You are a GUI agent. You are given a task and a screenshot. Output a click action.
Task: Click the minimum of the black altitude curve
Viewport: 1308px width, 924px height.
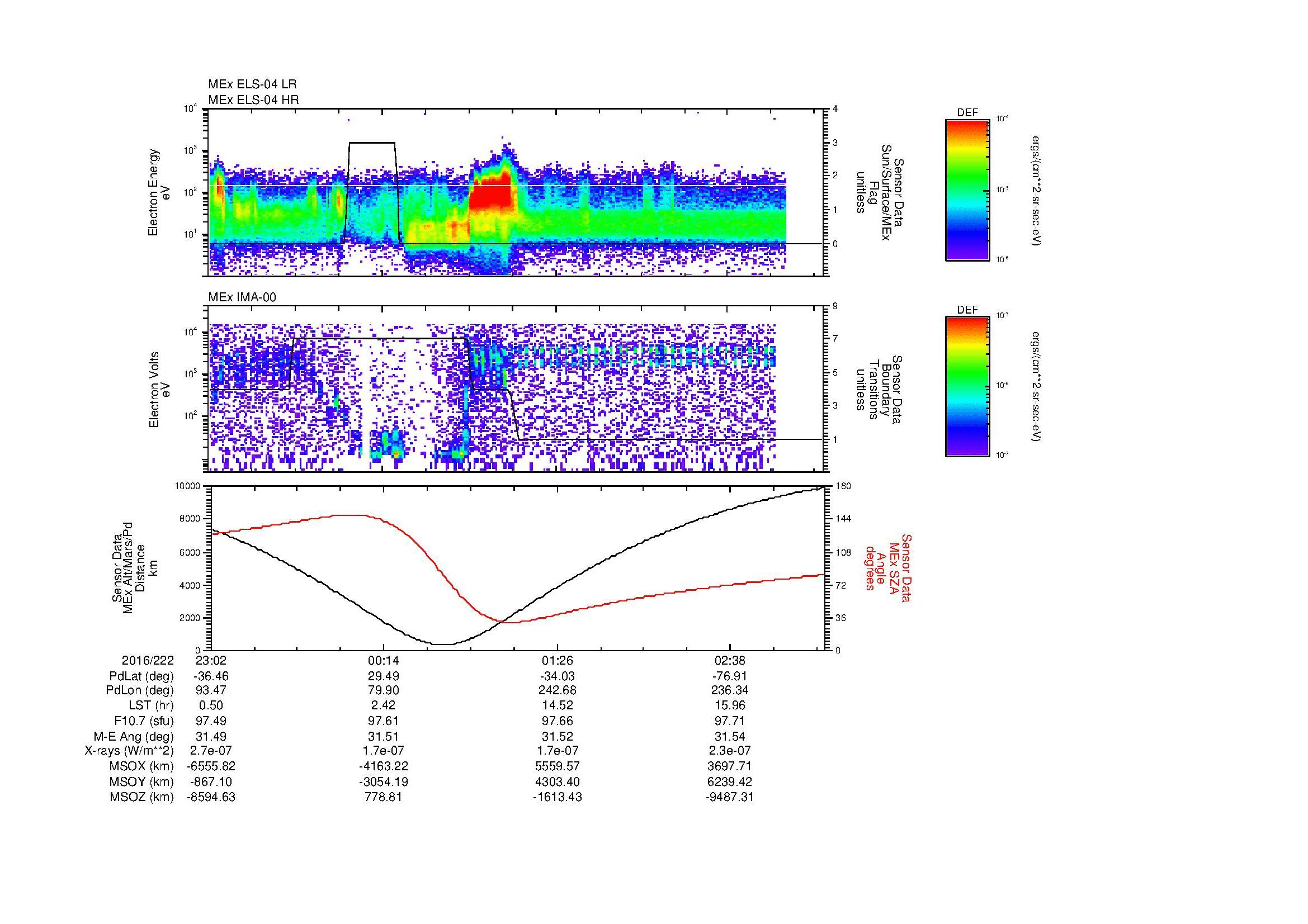click(443, 645)
